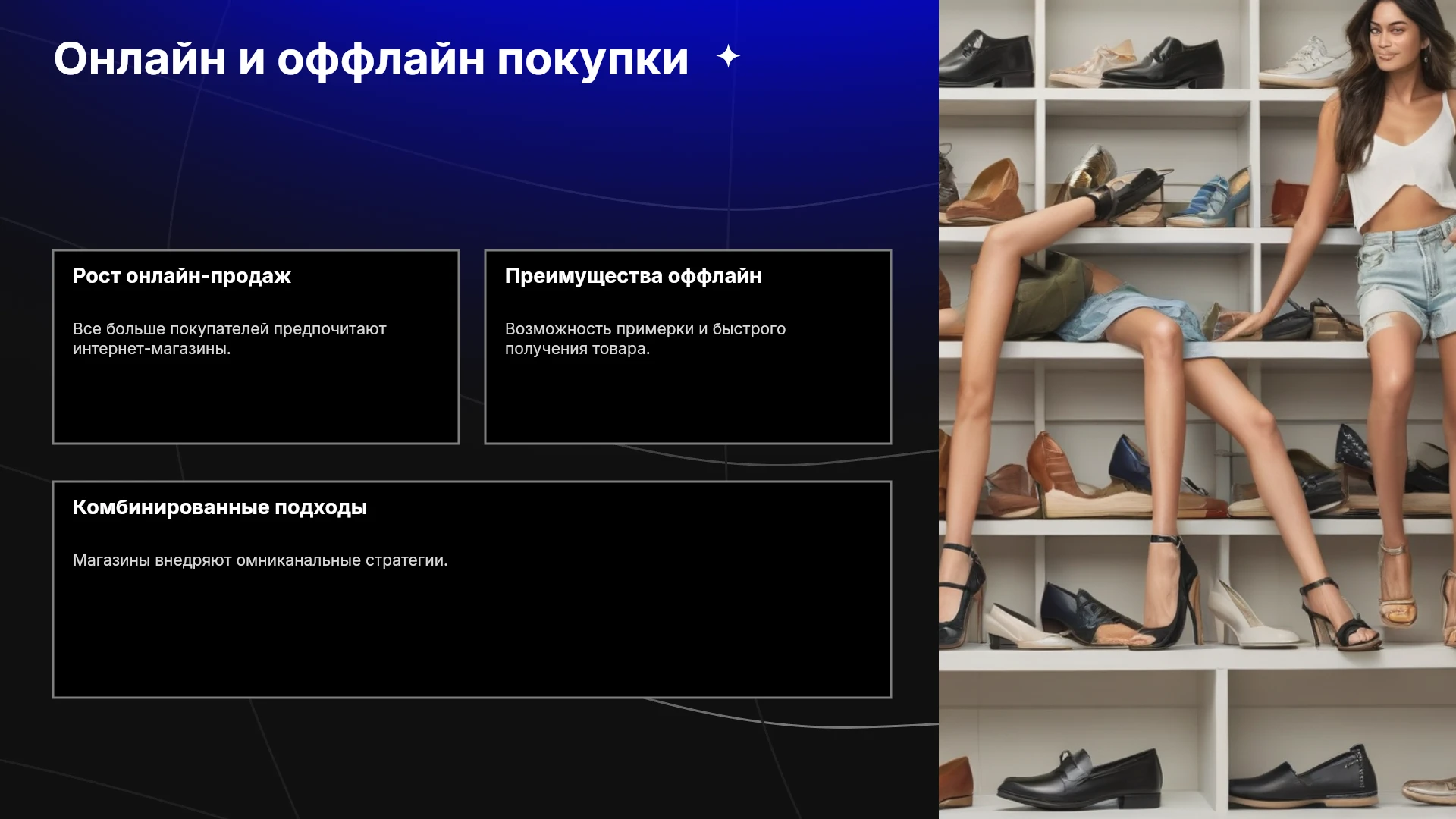Select the "Преимущества оффлайн" card heading
This screenshot has height=819, width=1456.
pos(633,276)
